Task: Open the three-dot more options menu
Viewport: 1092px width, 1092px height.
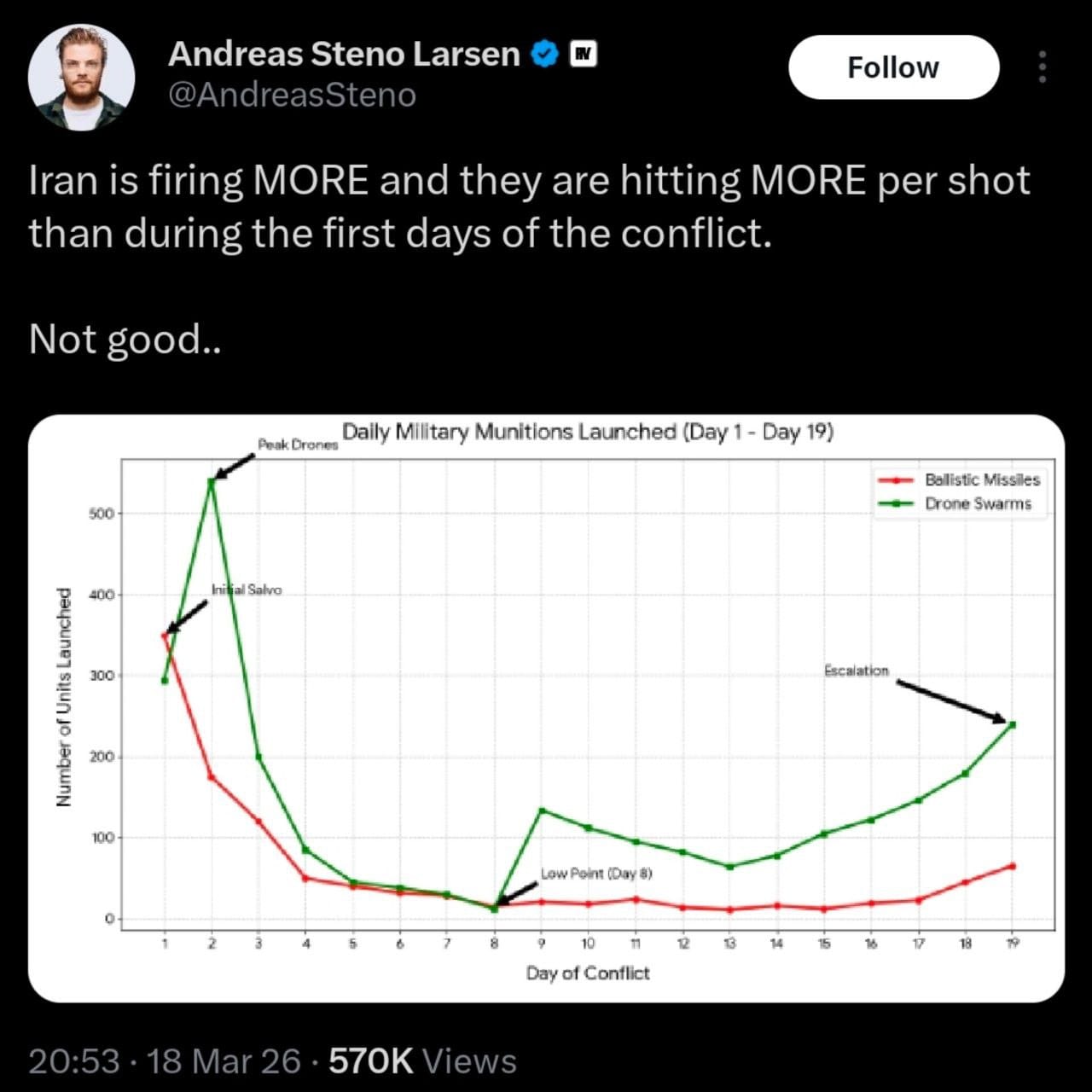Action: point(1042,67)
